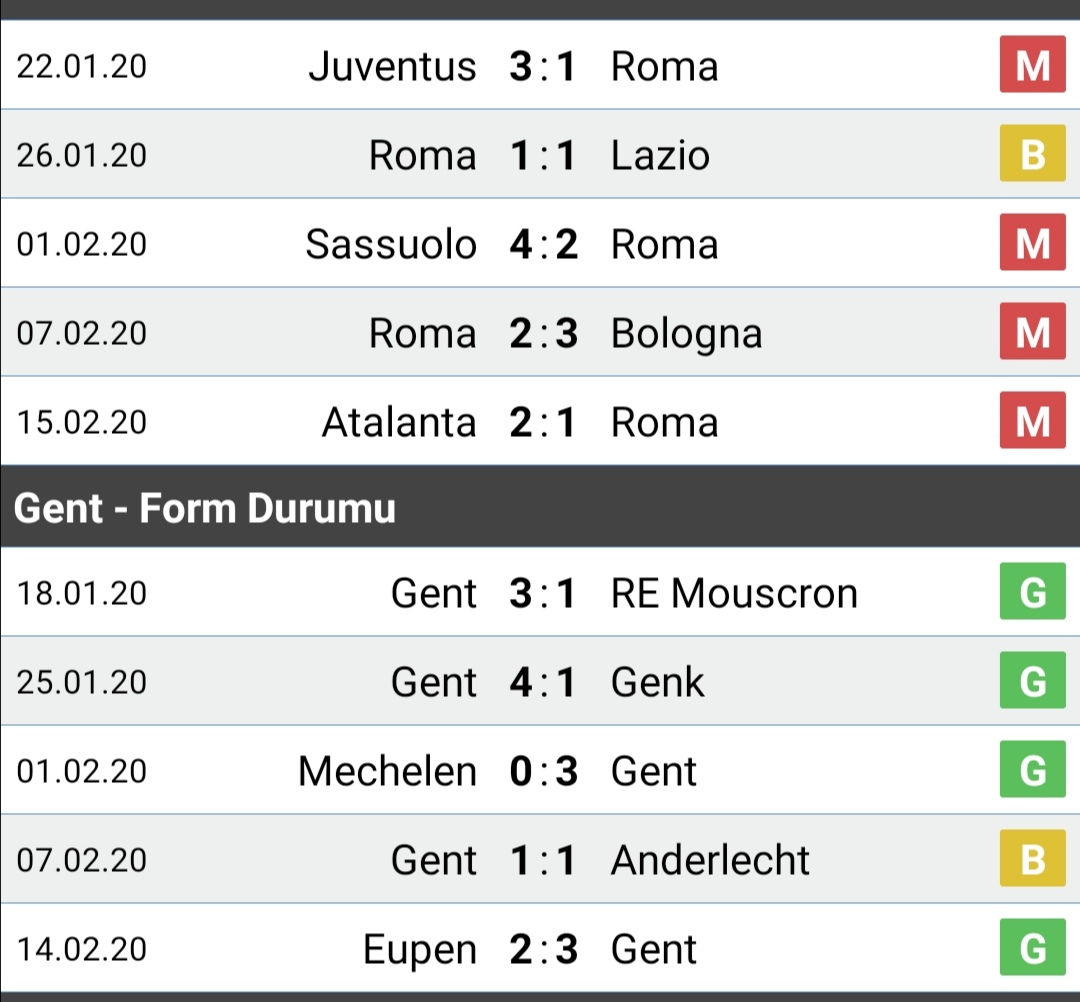Open the Lazio team name
The image size is (1080, 1002).
click(x=660, y=156)
